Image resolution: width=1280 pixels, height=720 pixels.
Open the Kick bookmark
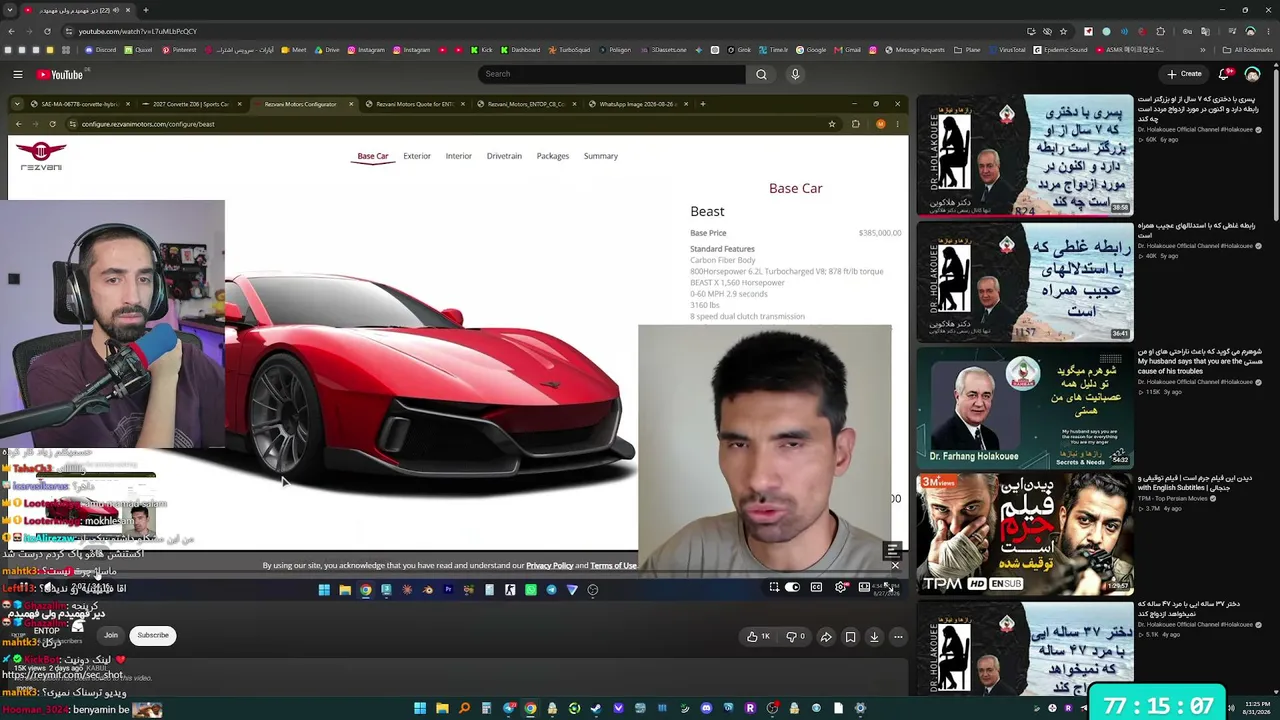click(x=482, y=50)
